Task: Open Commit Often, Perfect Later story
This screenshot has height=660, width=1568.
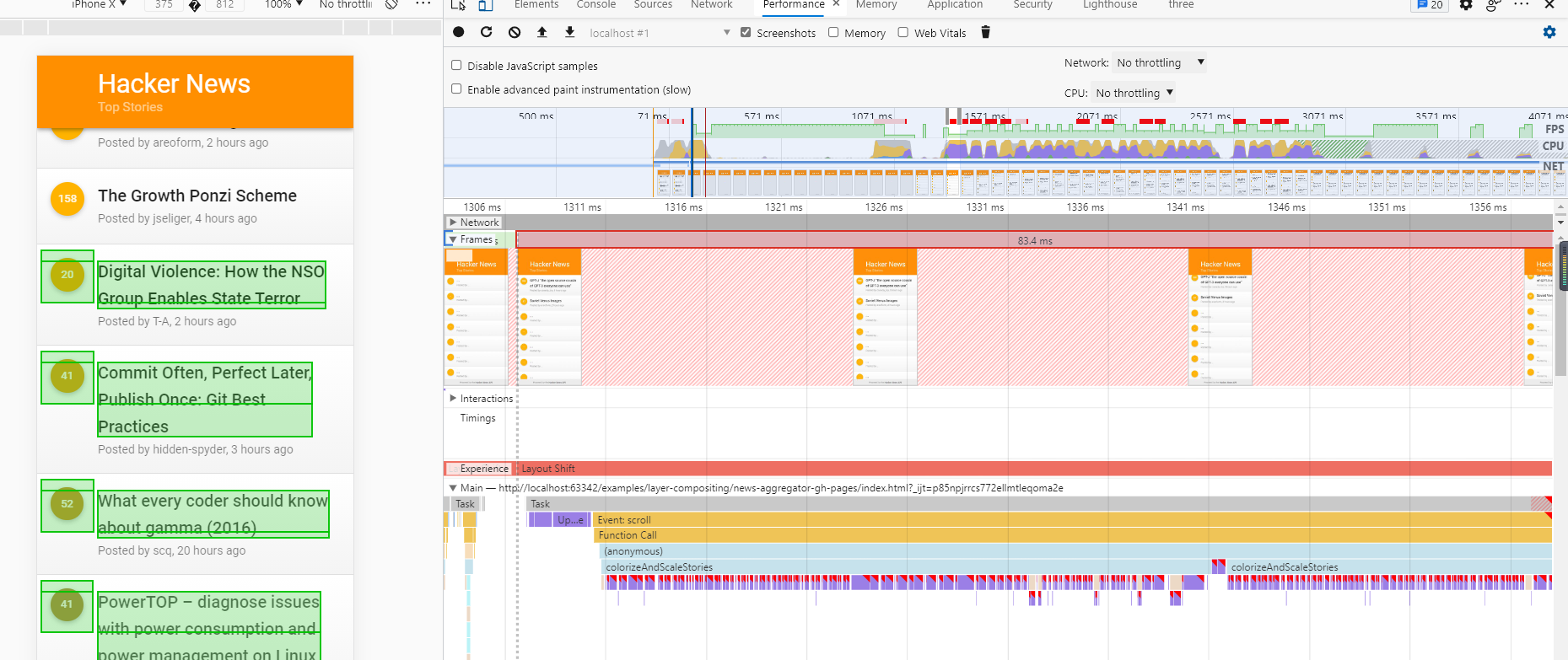Action: [205, 400]
